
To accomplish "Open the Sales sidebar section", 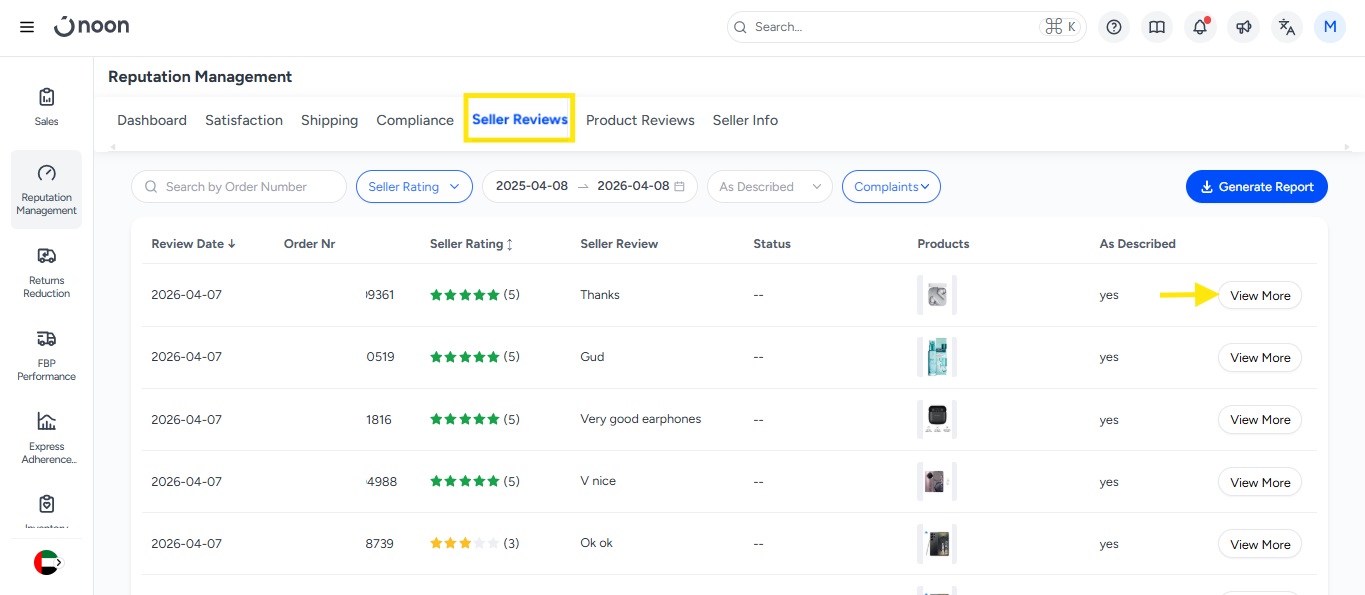I will 46,106.
